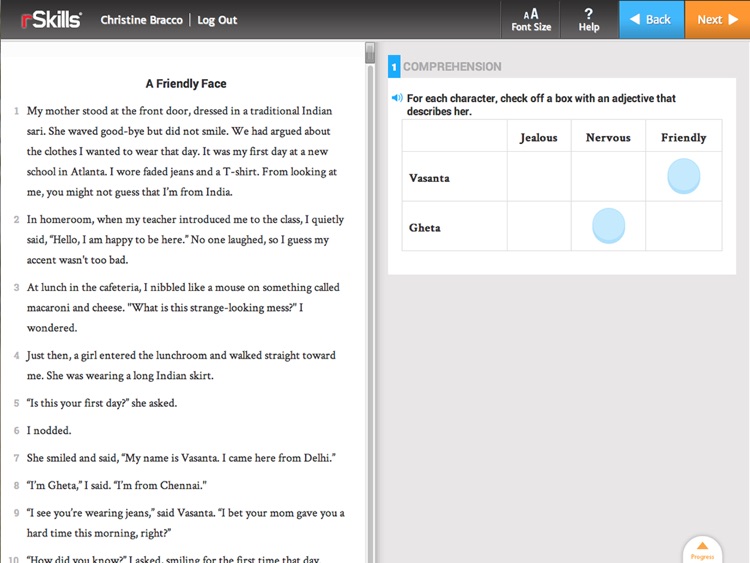
Task: Log Out of the account
Action: point(217,20)
